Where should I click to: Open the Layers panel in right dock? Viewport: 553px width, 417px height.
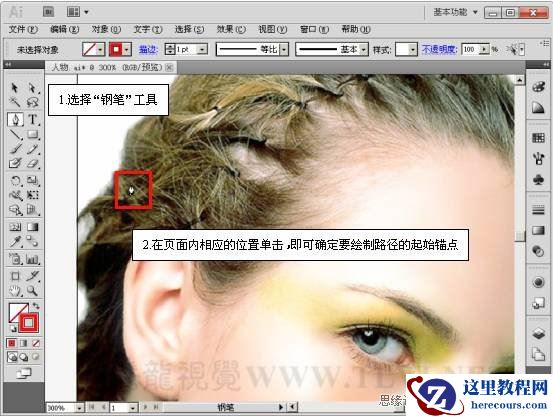(x=538, y=333)
